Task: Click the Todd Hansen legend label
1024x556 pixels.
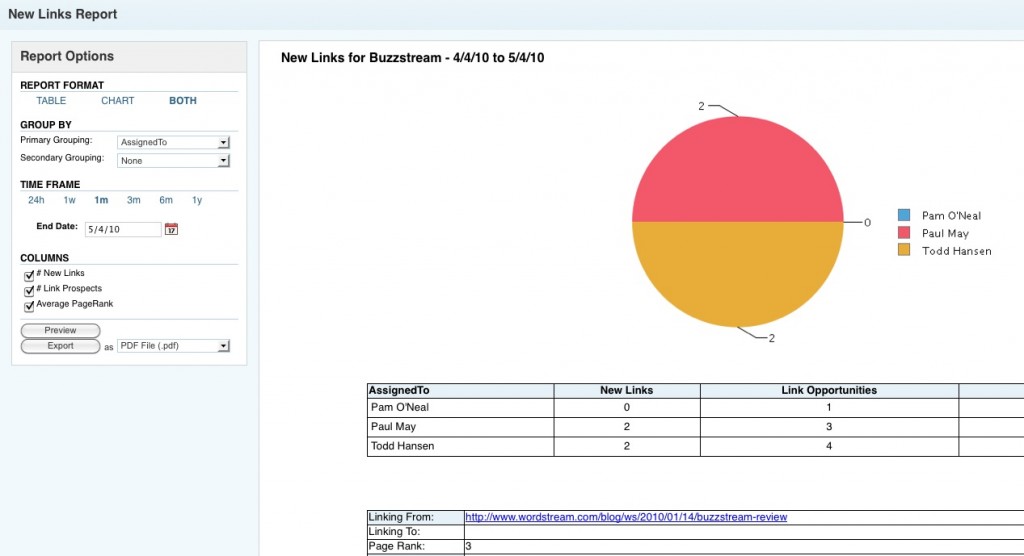Action: (x=957, y=251)
